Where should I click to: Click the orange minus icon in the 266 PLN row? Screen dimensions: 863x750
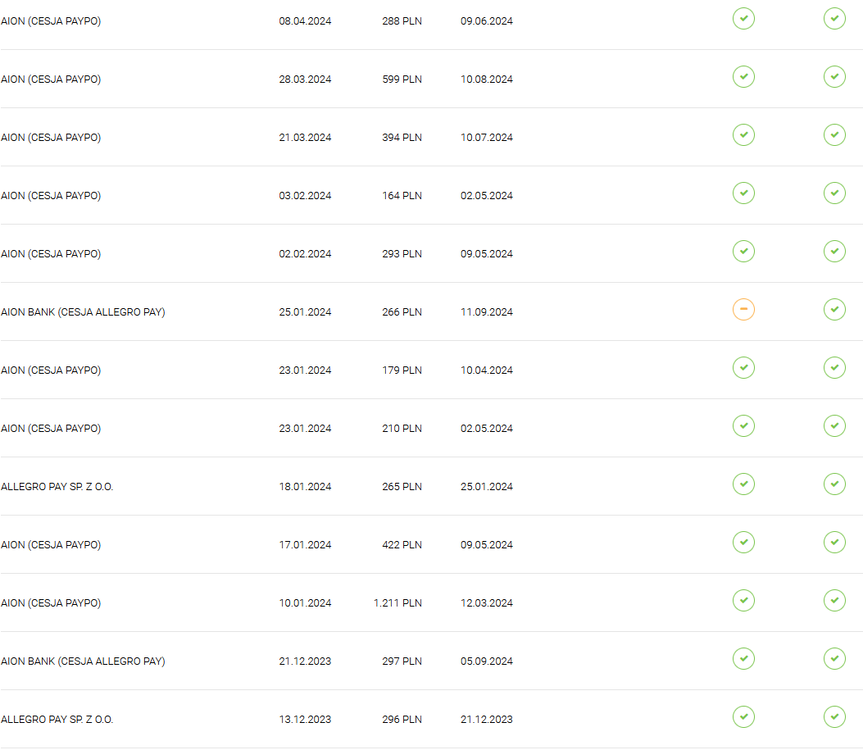[x=743, y=309]
